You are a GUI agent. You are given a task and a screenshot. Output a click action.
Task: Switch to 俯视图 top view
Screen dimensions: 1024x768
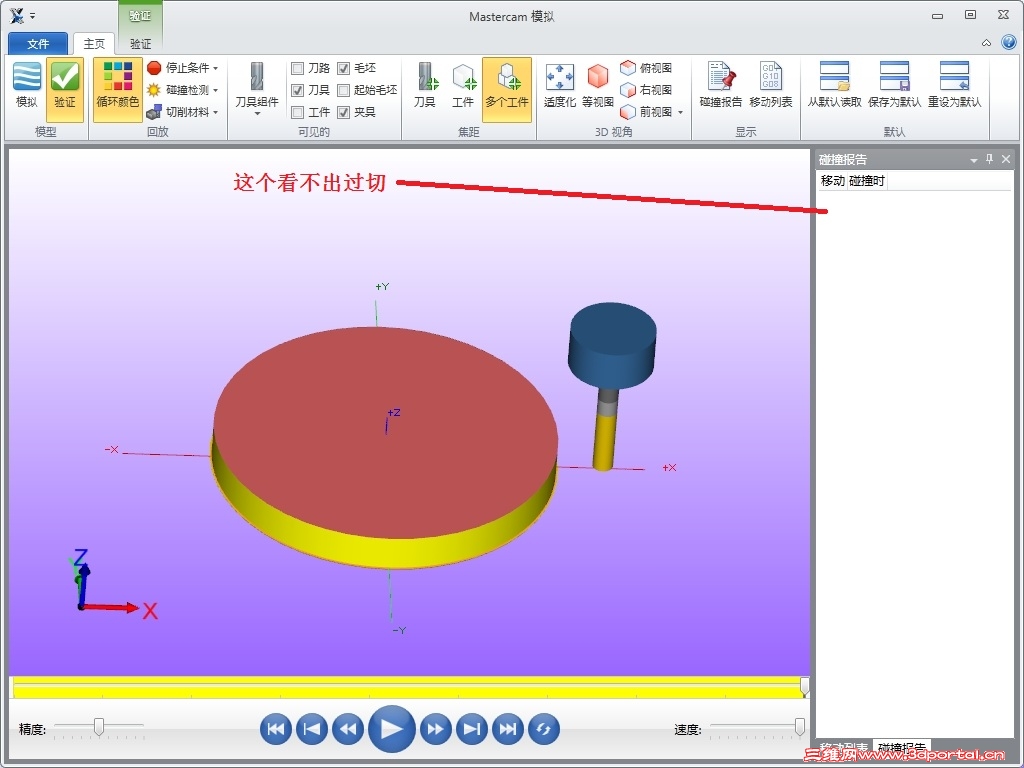(646, 68)
